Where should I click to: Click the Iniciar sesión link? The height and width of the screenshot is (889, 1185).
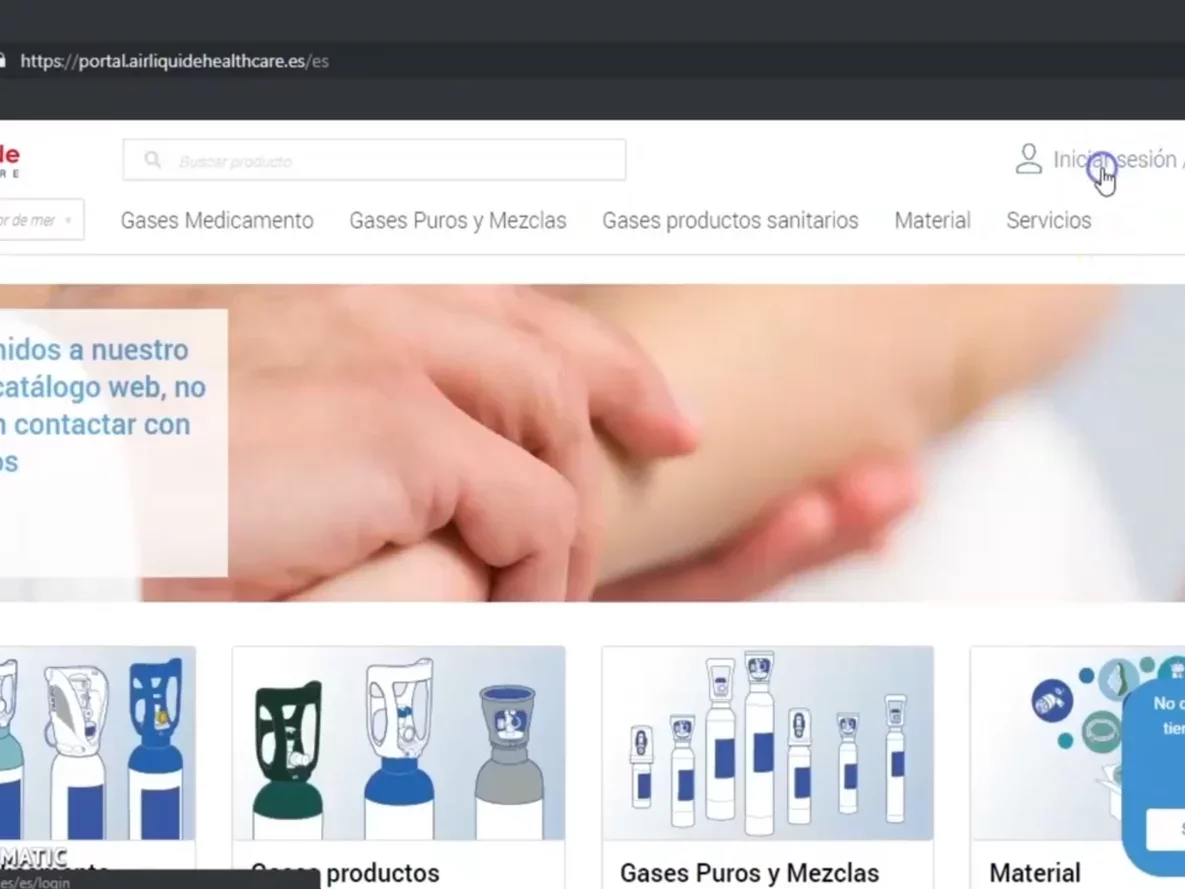[1114, 160]
